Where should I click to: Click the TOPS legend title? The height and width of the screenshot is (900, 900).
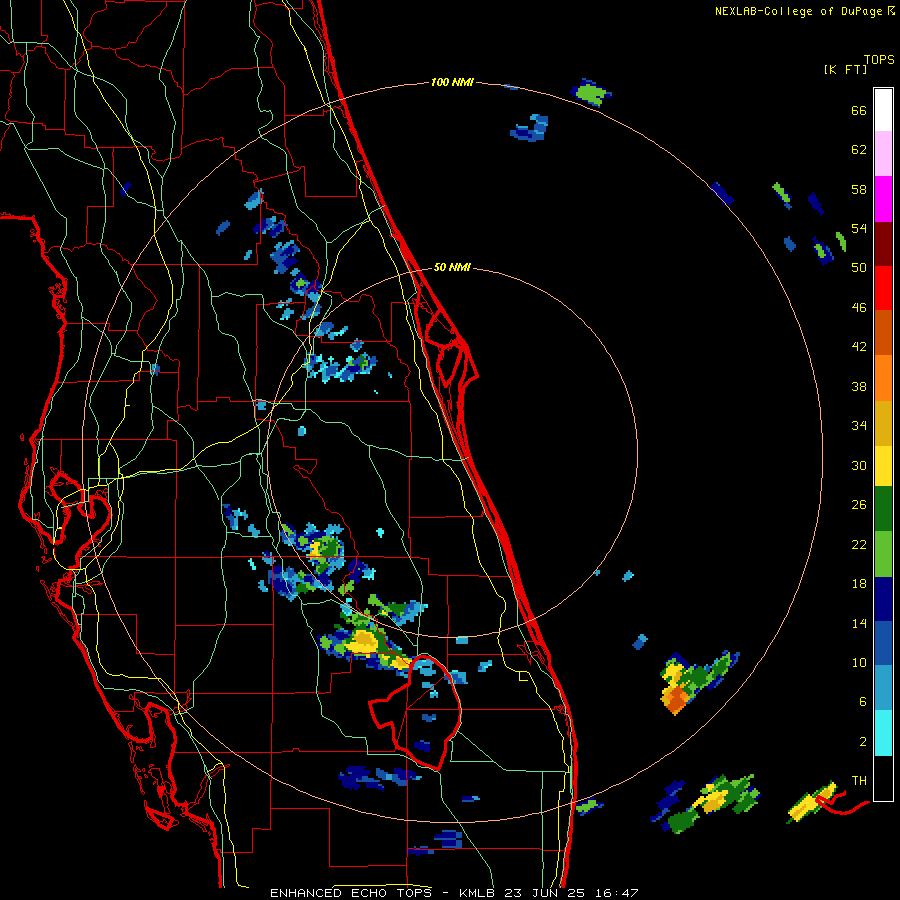879,60
